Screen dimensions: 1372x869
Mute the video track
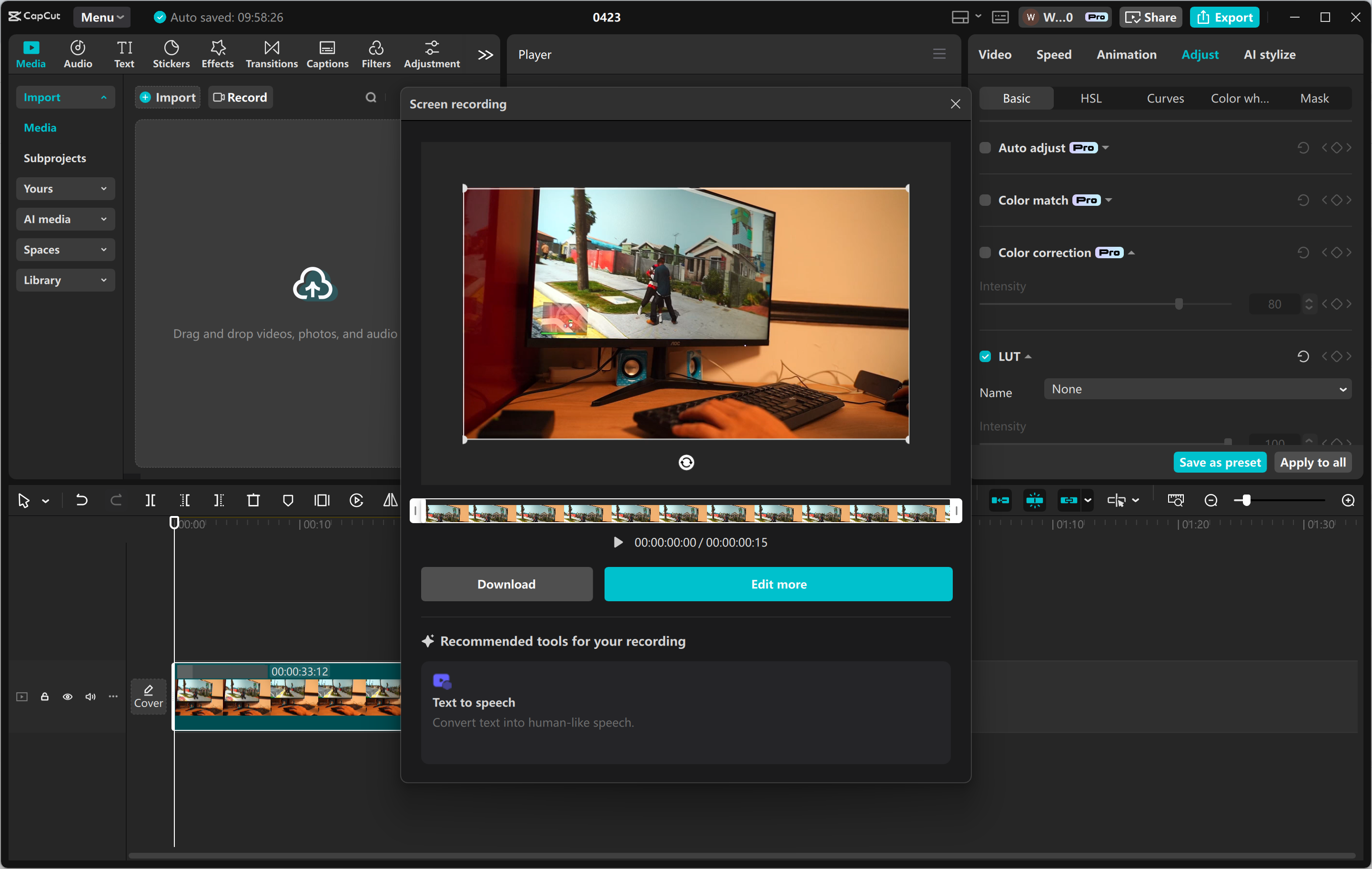pos(90,697)
